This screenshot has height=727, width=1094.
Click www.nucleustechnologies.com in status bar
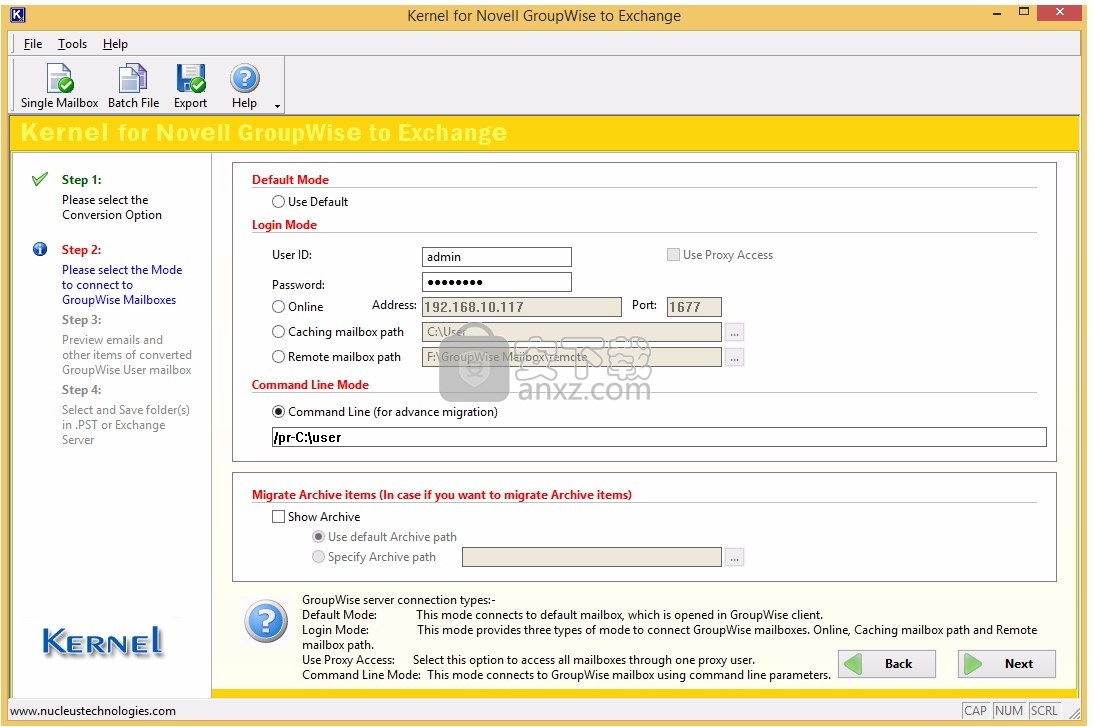tap(93, 711)
